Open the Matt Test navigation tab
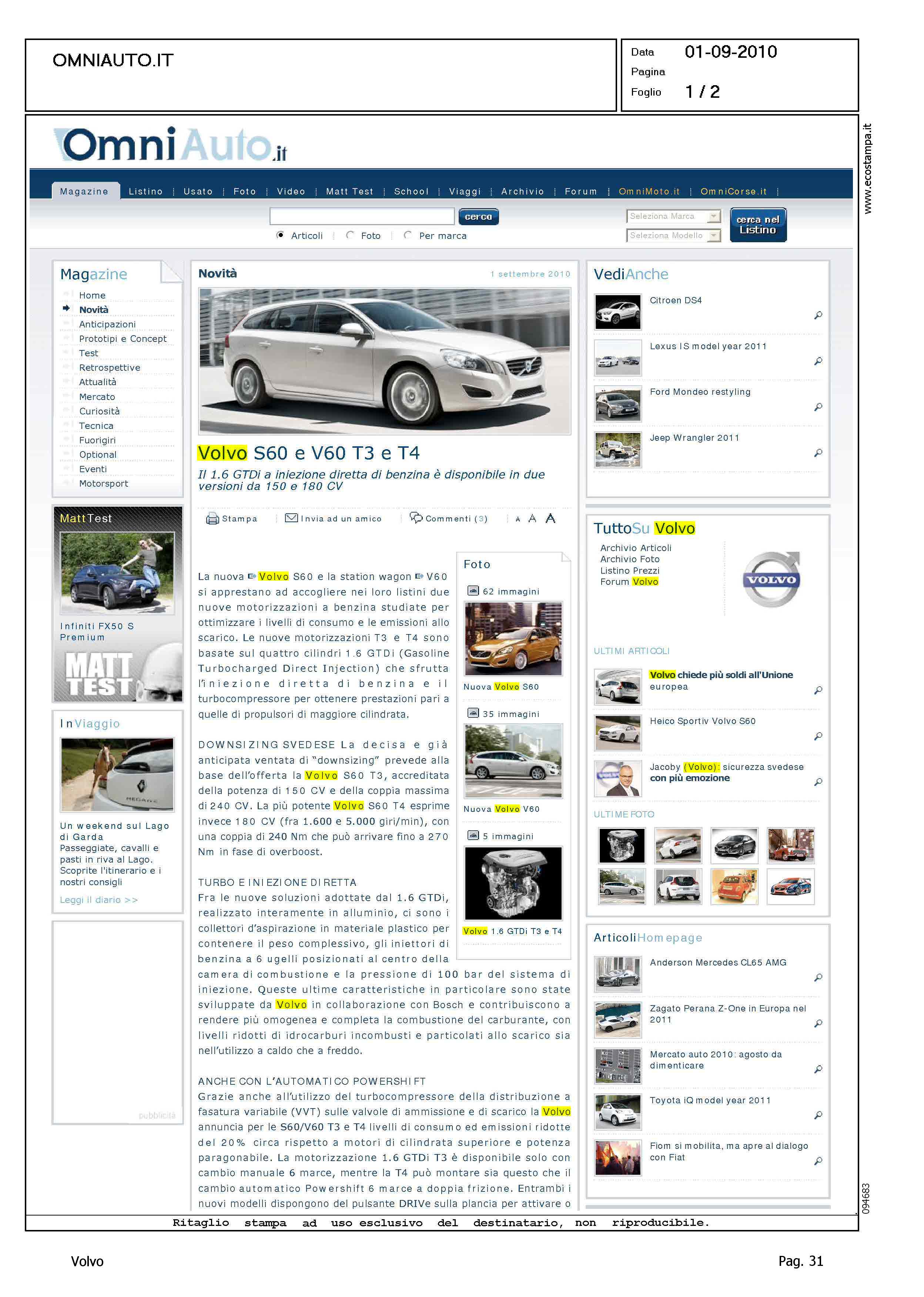Screen dimensions: 924x1297 (349, 191)
